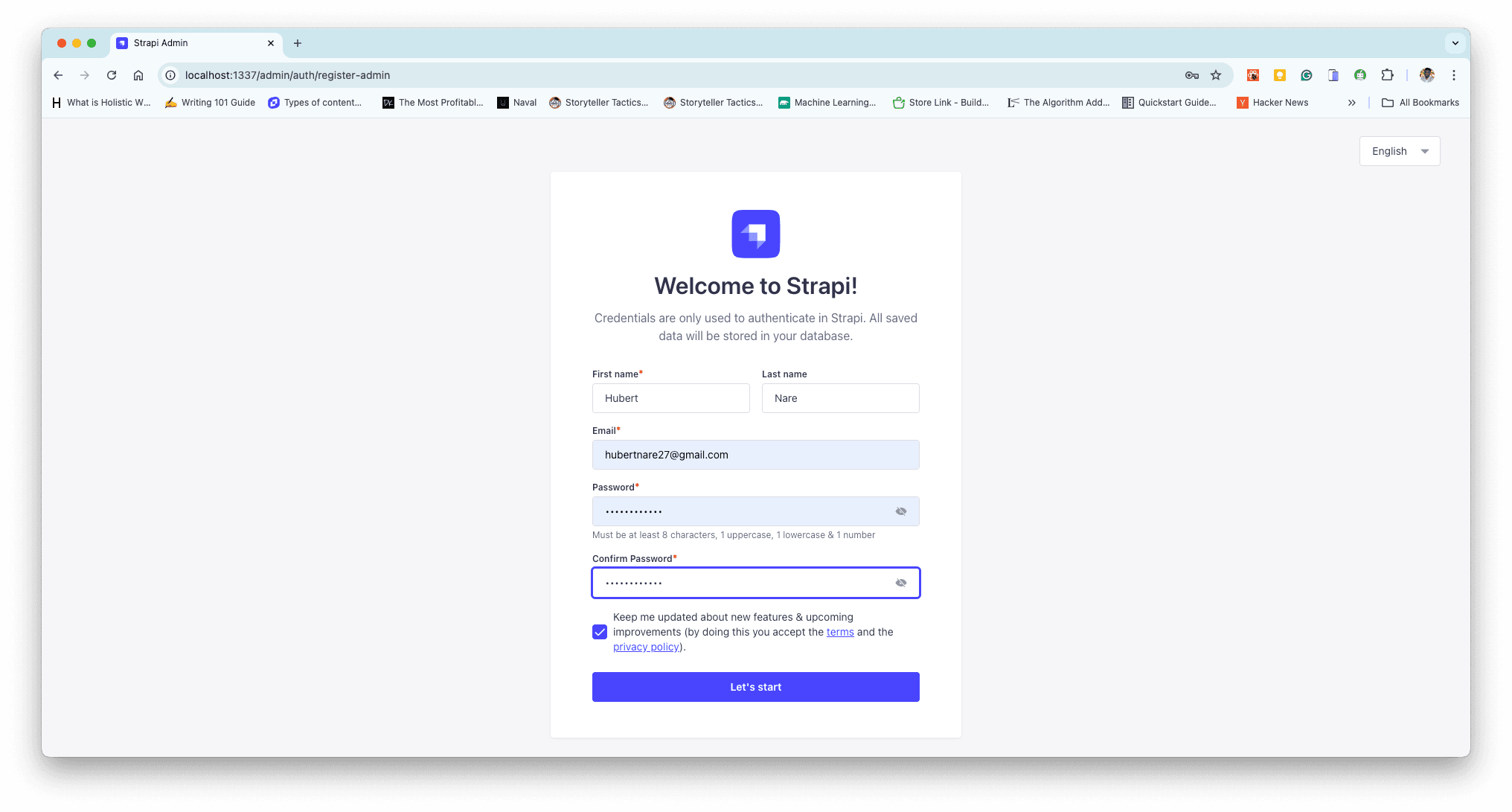Click the yellow extension icon in toolbar
The image size is (1512, 812).
coord(1280,75)
